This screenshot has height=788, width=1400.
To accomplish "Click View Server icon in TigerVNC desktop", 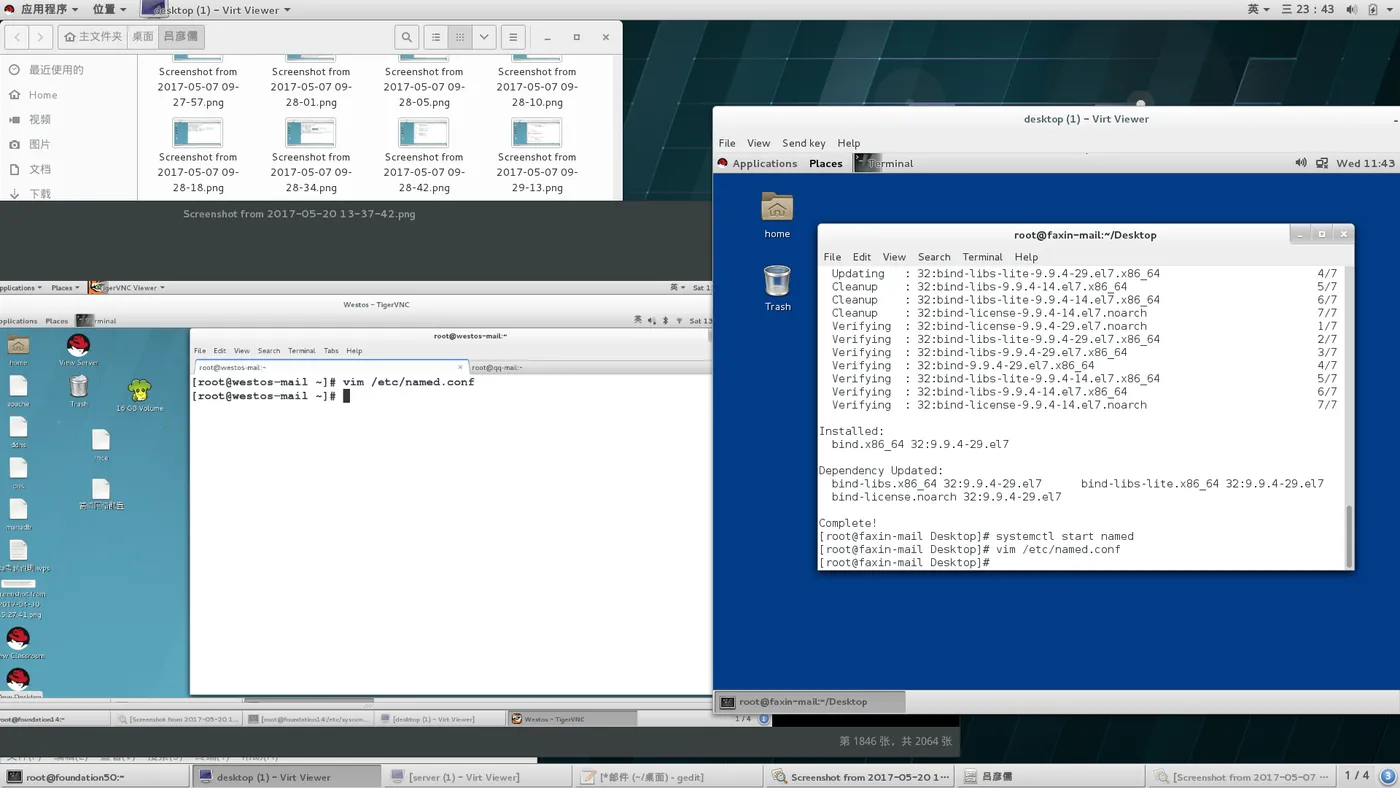I will tap(78, 350).
